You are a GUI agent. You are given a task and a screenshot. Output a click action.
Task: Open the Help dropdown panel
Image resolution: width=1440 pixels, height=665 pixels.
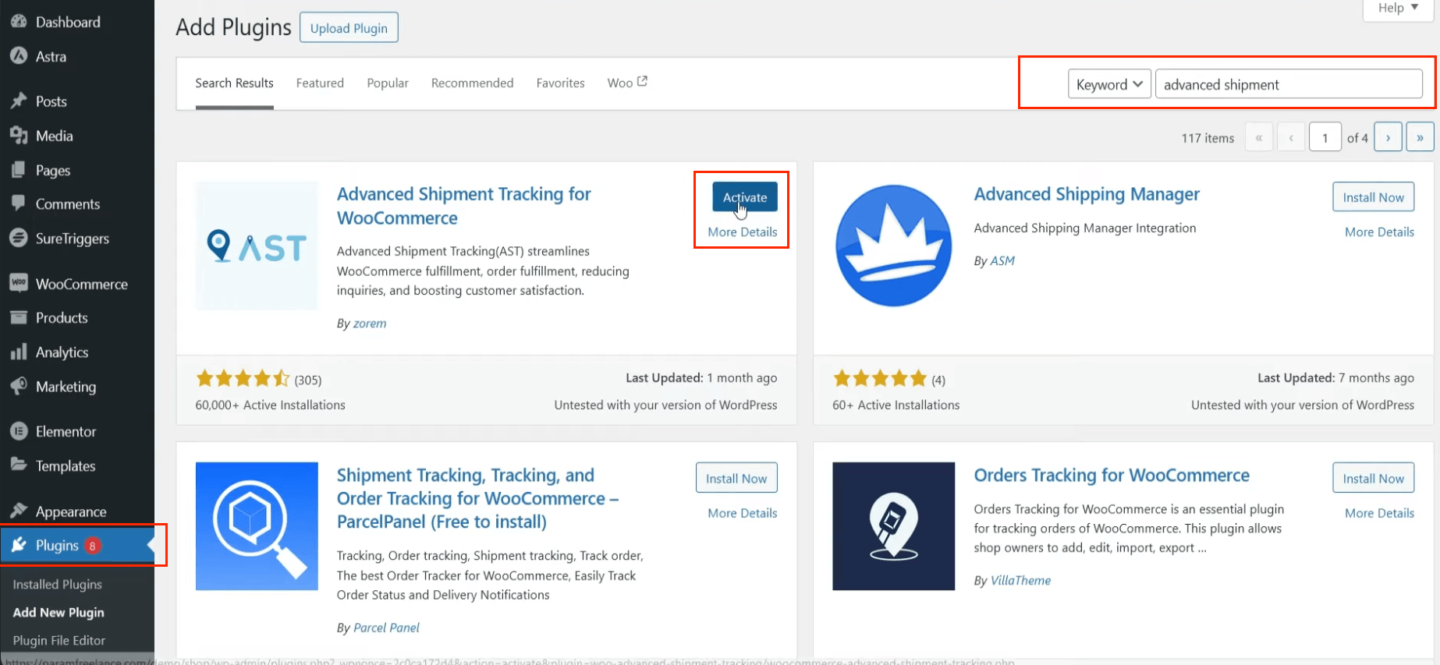pos(1397,8)
